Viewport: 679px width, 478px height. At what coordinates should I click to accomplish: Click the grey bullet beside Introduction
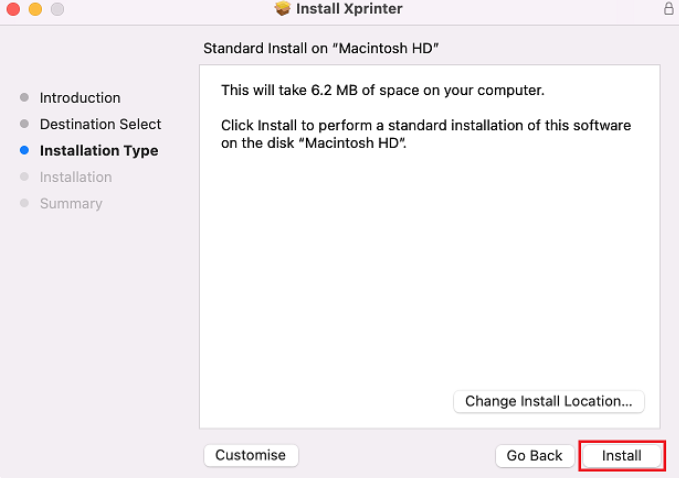click(25, 97)
